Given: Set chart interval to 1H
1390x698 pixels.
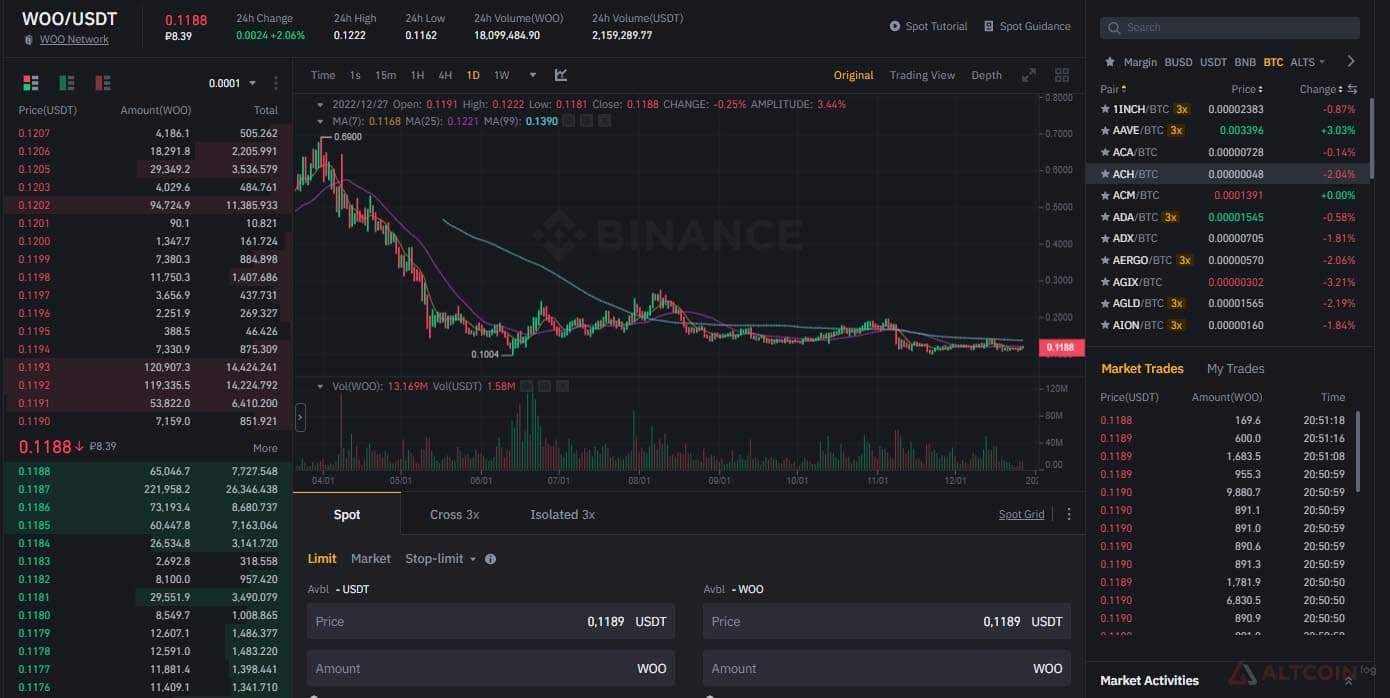Looking at the screenshot, I should (x=417, y=75).
